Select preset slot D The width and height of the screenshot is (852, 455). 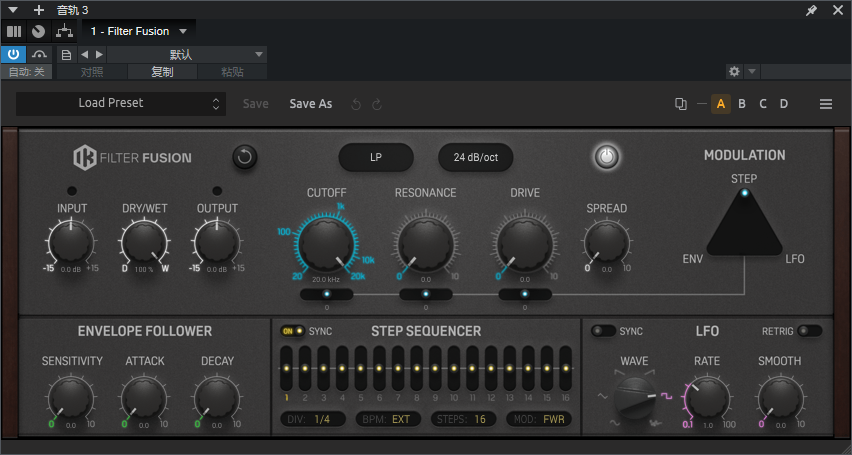784,104
